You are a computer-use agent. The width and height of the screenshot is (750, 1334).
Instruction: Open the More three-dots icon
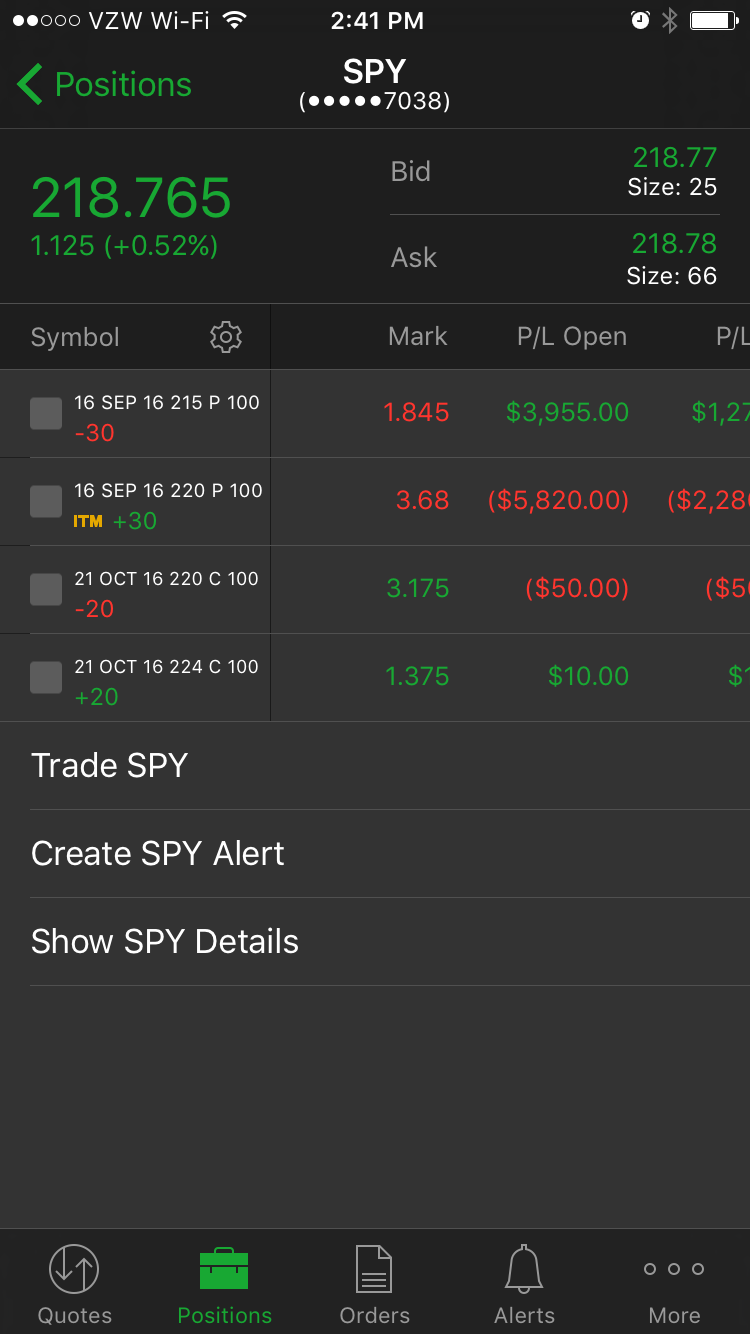coord(674,1268)
